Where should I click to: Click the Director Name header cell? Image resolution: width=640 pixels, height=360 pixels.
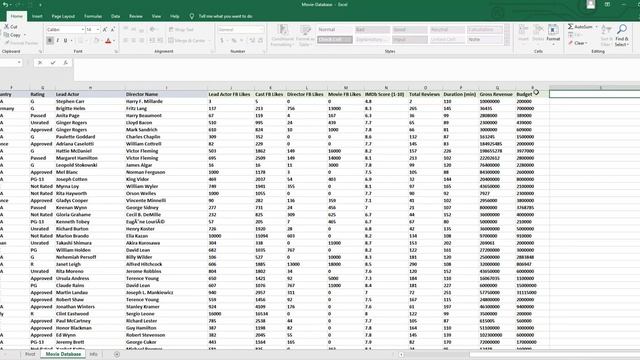166,94
